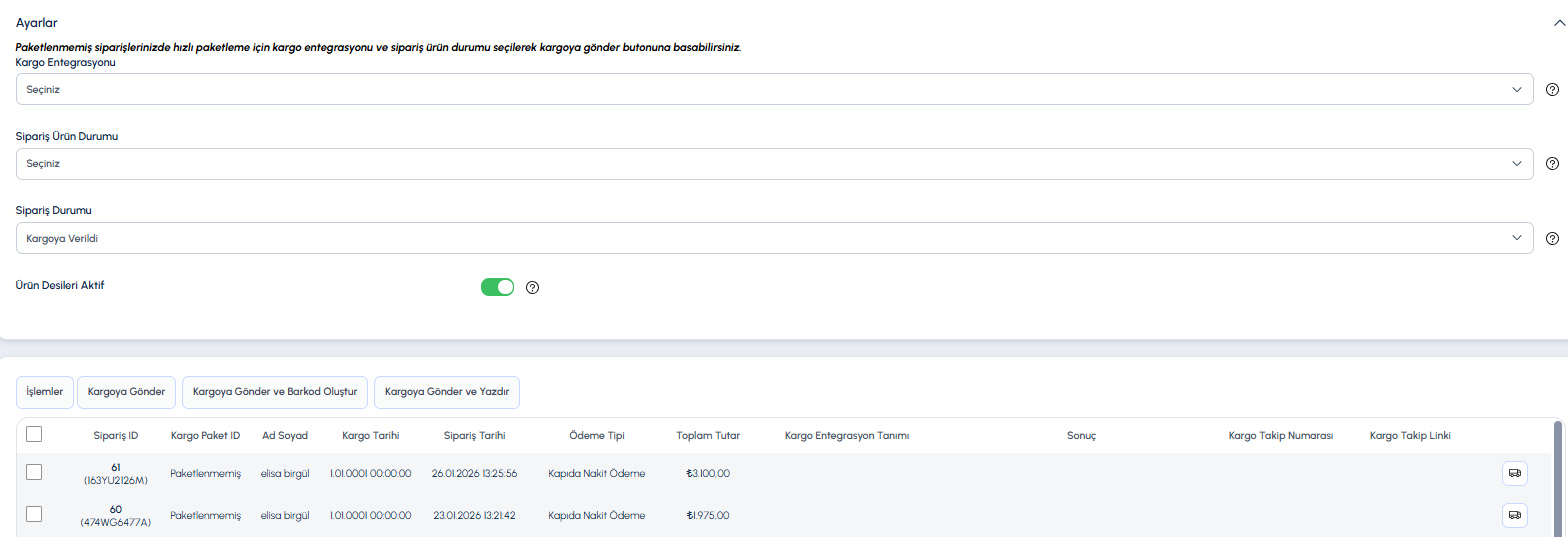Click truck icon for order 61
Screen dimensions: 1568x537
[x=1514, y=473]
